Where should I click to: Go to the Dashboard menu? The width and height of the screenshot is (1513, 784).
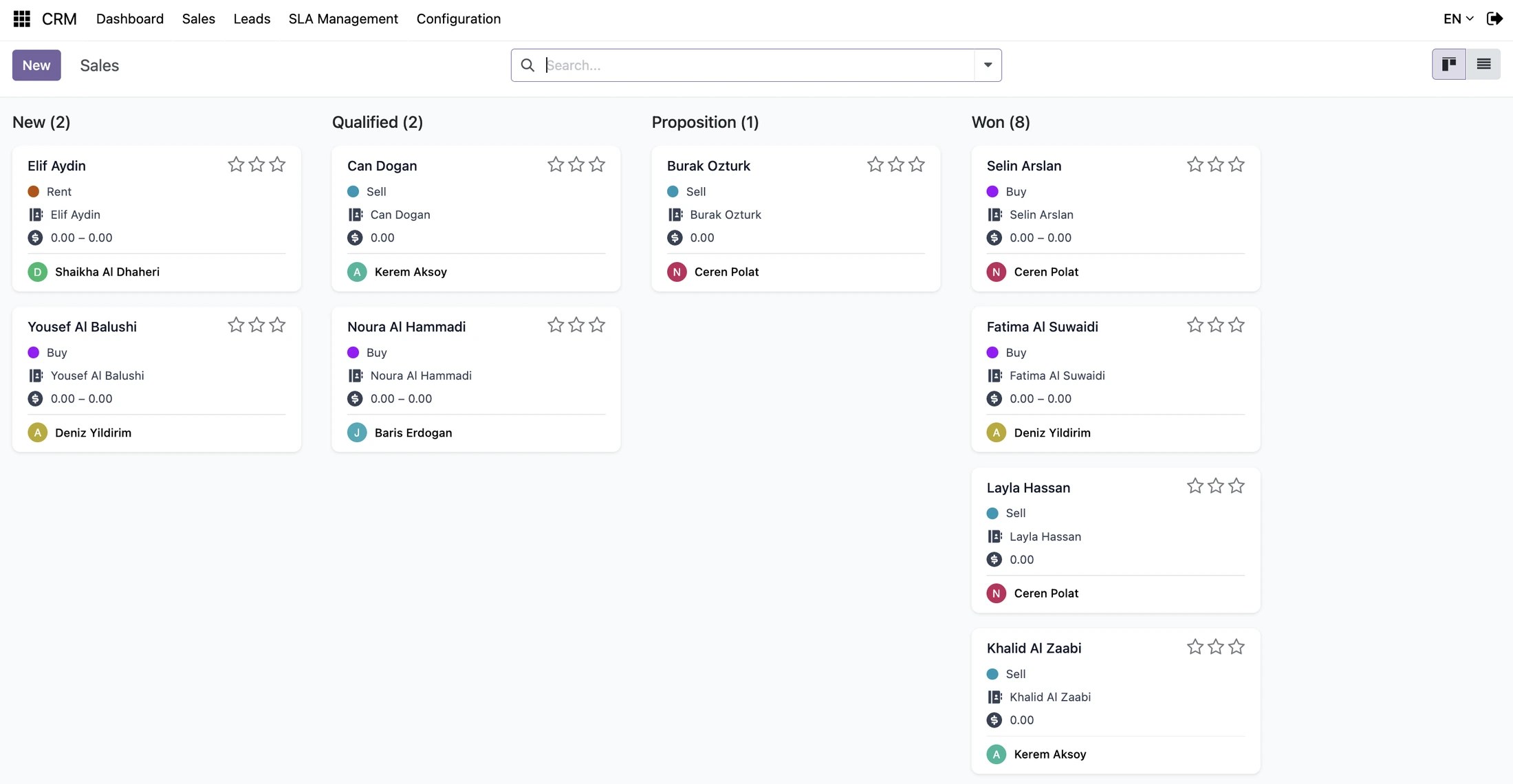tap(130, 19)
